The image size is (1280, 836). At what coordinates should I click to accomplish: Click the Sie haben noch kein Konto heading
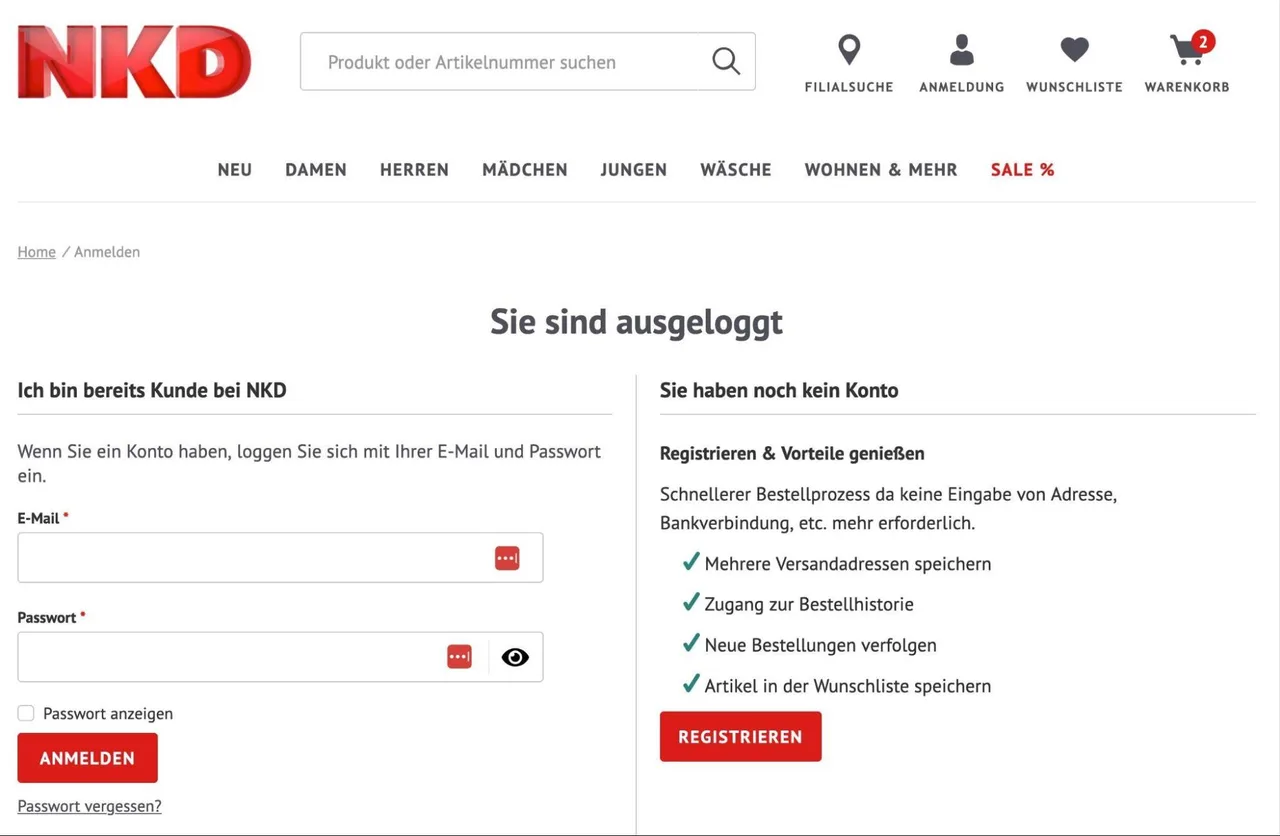point(779,390)
